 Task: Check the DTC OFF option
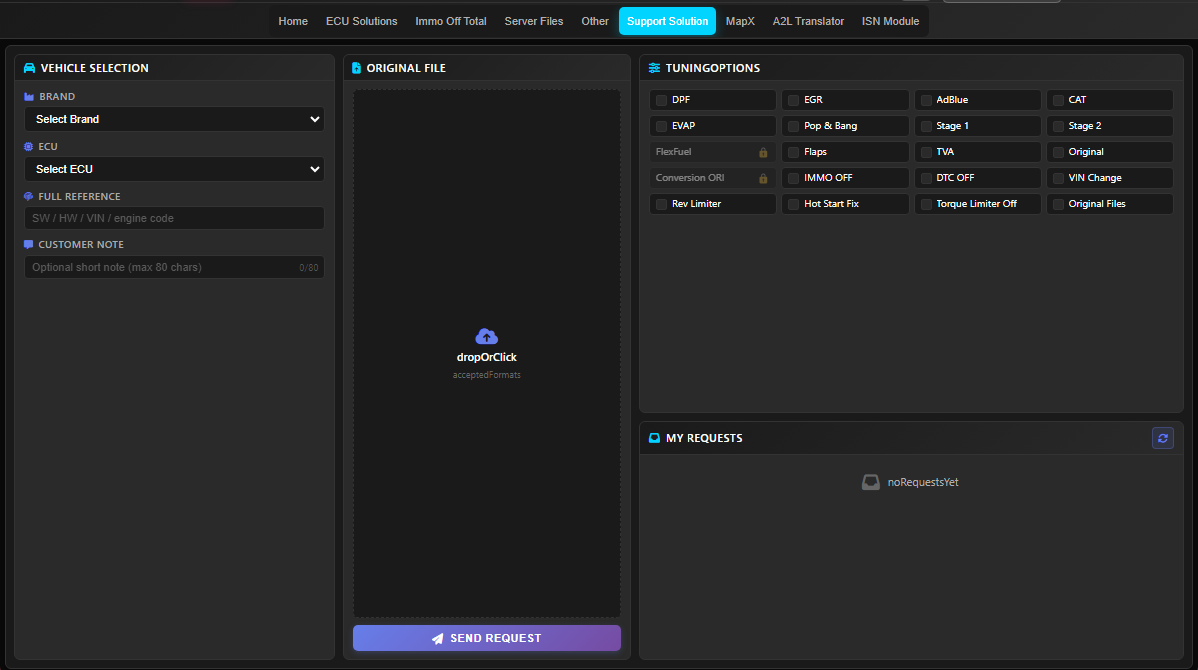[x=926, y=178]
